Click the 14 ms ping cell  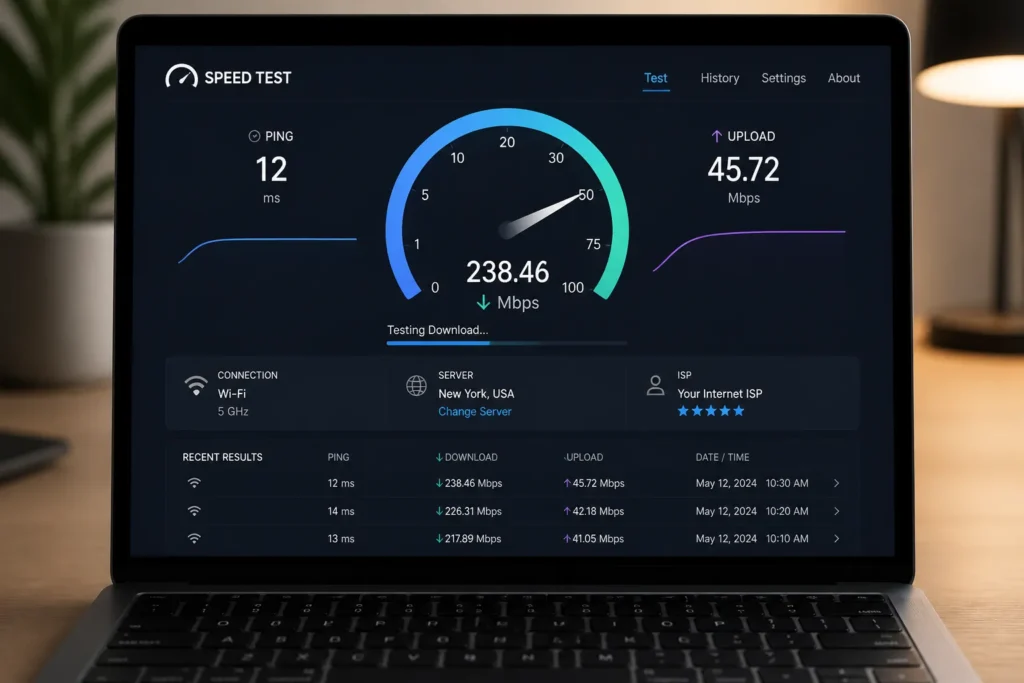[x=341, y=511]
